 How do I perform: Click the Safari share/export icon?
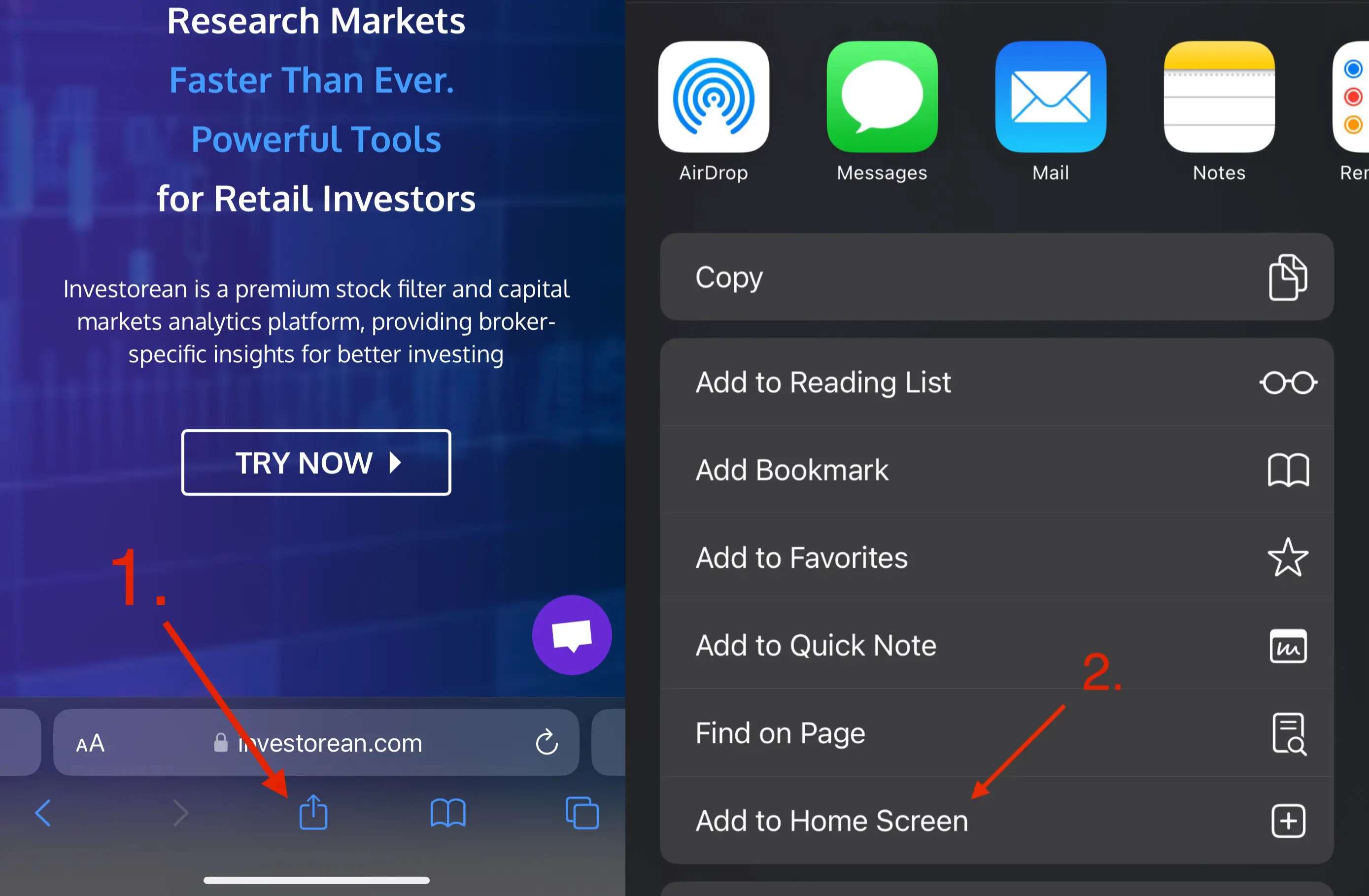coord(313,812)
